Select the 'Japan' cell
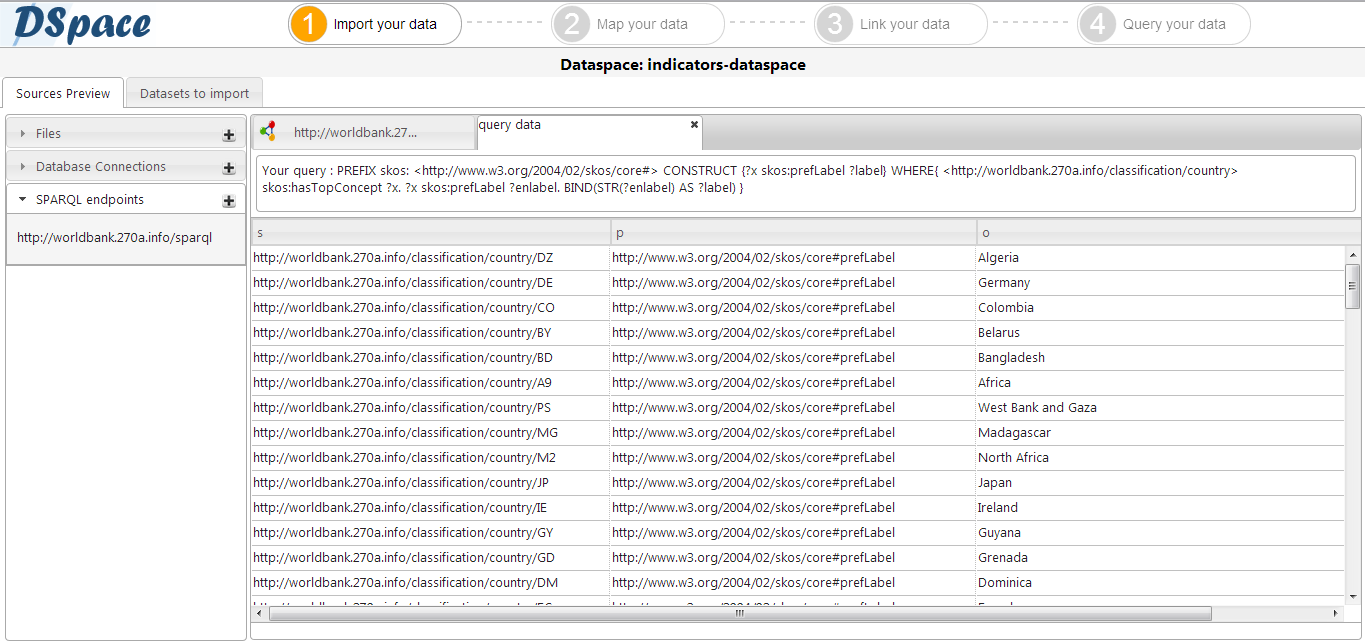This screenshot has width=1365, height=641. point(1160,483)
